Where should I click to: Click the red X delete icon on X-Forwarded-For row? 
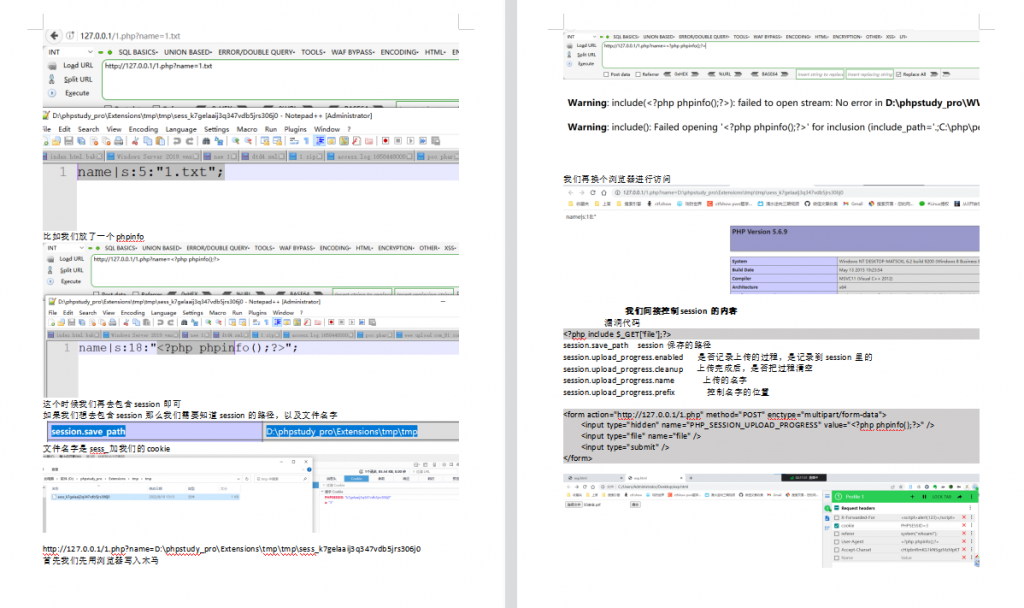(x=964, y=517)
